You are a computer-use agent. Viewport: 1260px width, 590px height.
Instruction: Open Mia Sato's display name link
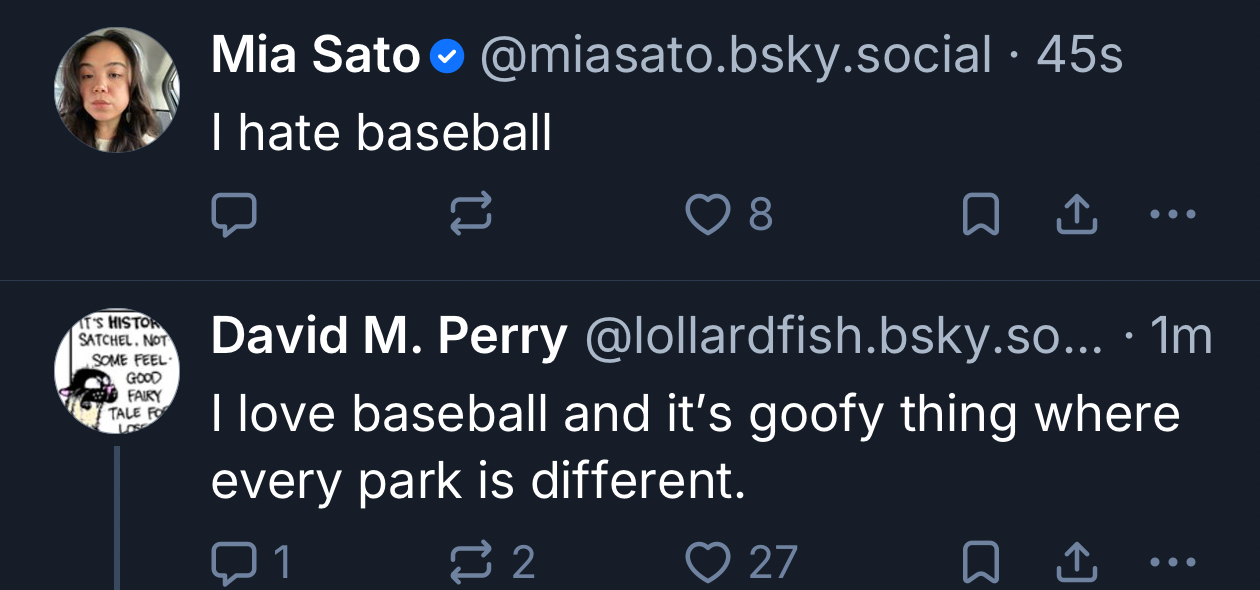click(315, 56)
